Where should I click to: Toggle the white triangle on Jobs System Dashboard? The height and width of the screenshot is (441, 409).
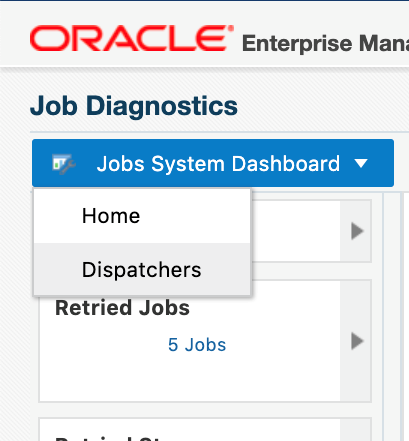361,163
